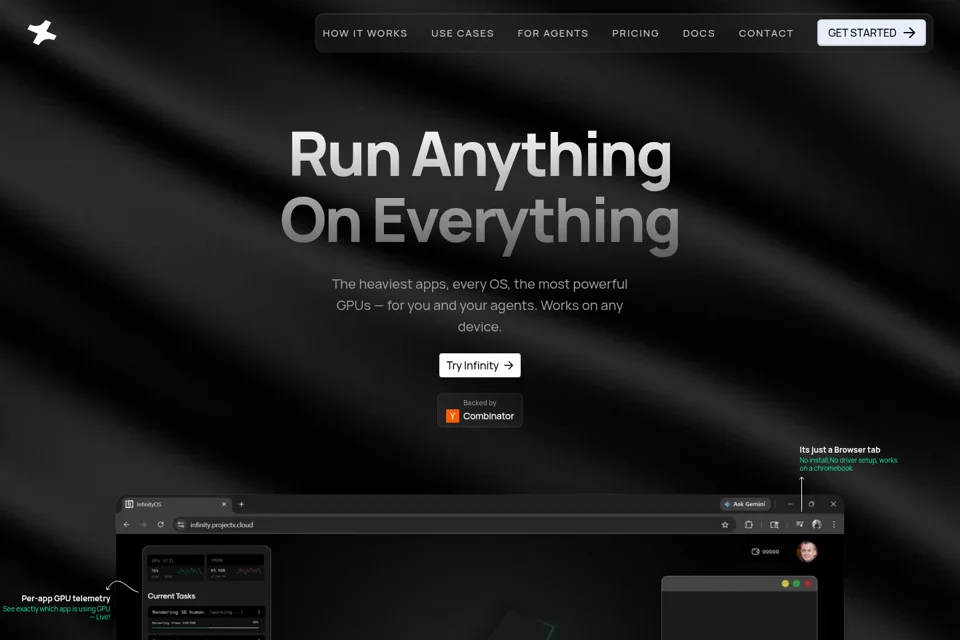This screenshot has width=960, height=640.
Task: Click the Get Started button
Action: point(871,32)
